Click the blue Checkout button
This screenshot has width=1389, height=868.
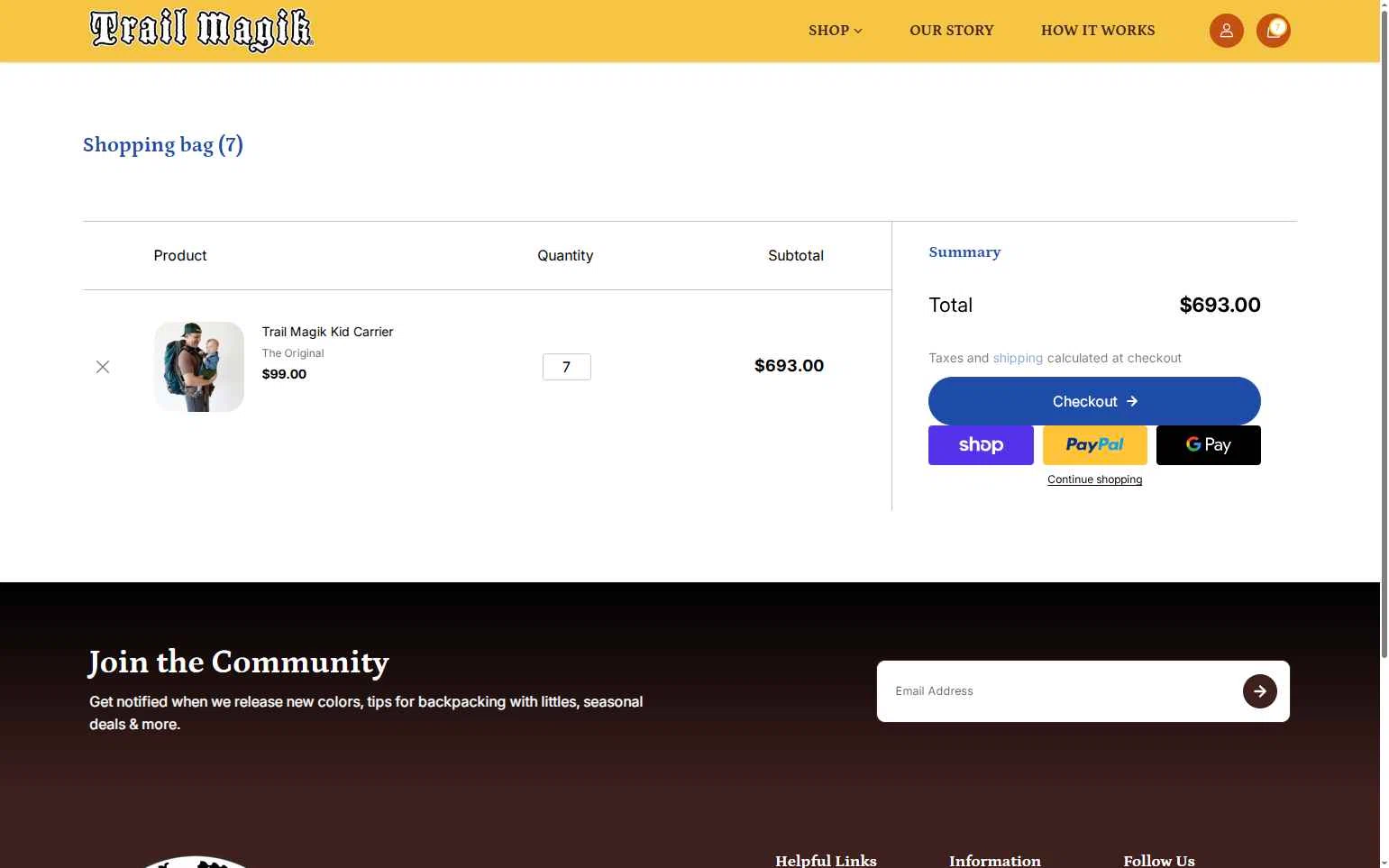[1094, 401]
